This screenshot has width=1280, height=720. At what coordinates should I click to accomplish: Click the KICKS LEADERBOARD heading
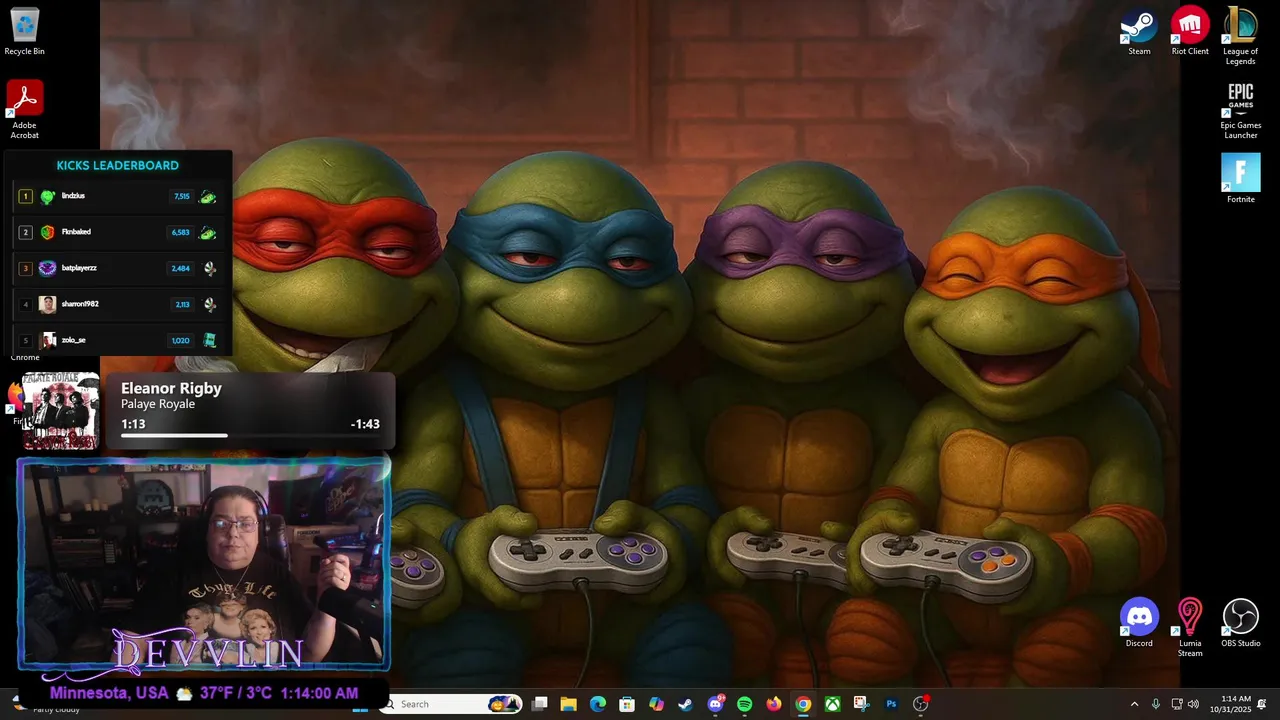point(117,165)
